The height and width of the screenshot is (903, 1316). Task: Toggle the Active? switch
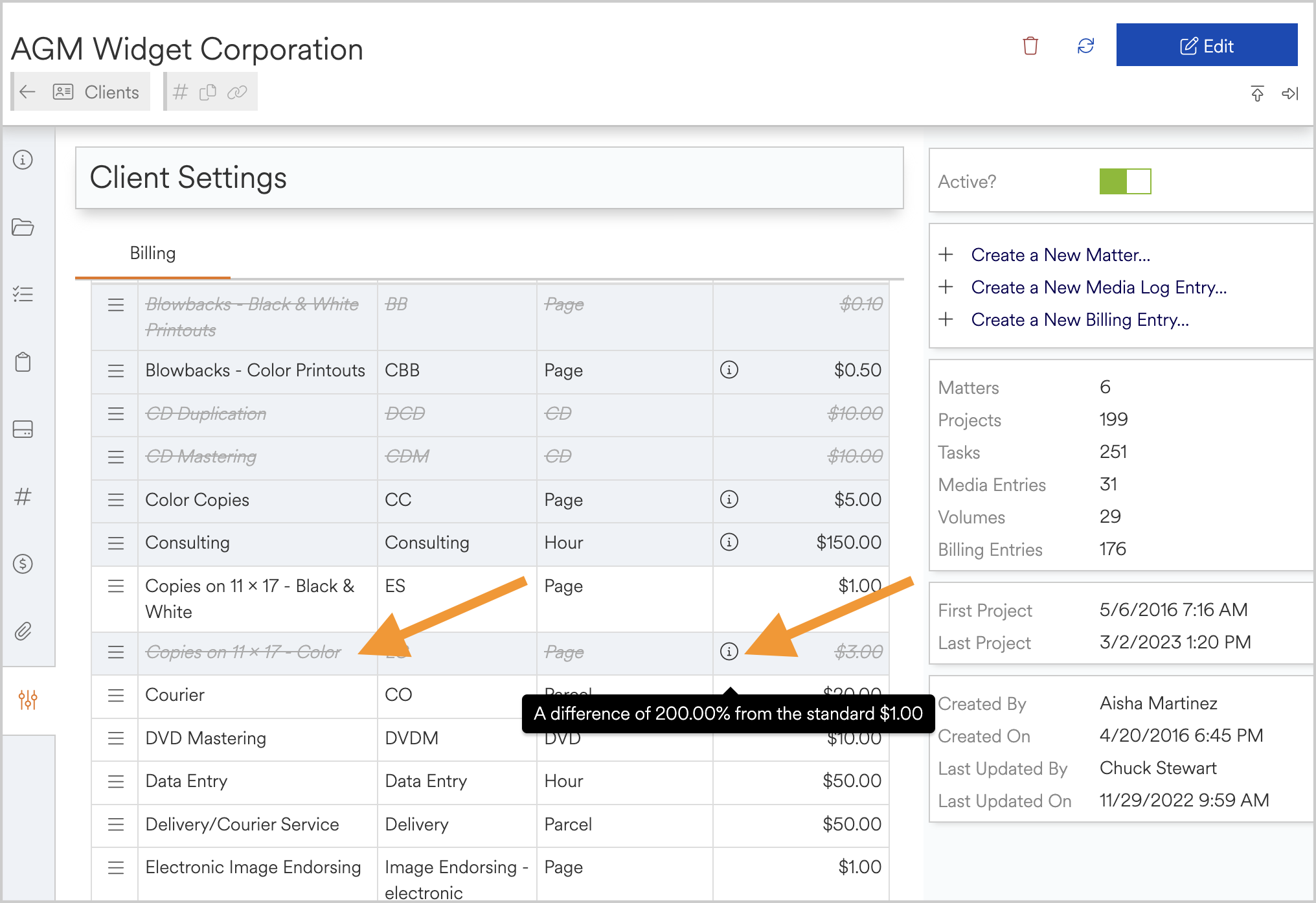point(1125,181)
